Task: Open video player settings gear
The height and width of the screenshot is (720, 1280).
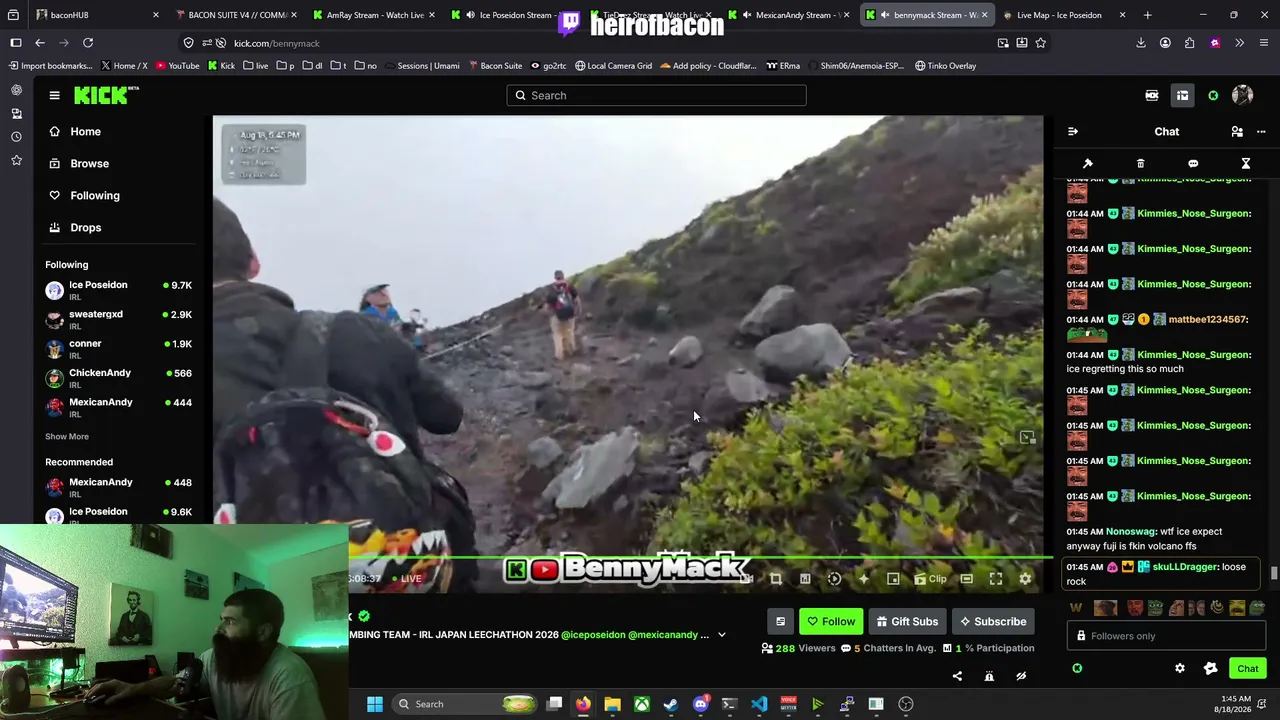Action: (x=1025, y=579)
